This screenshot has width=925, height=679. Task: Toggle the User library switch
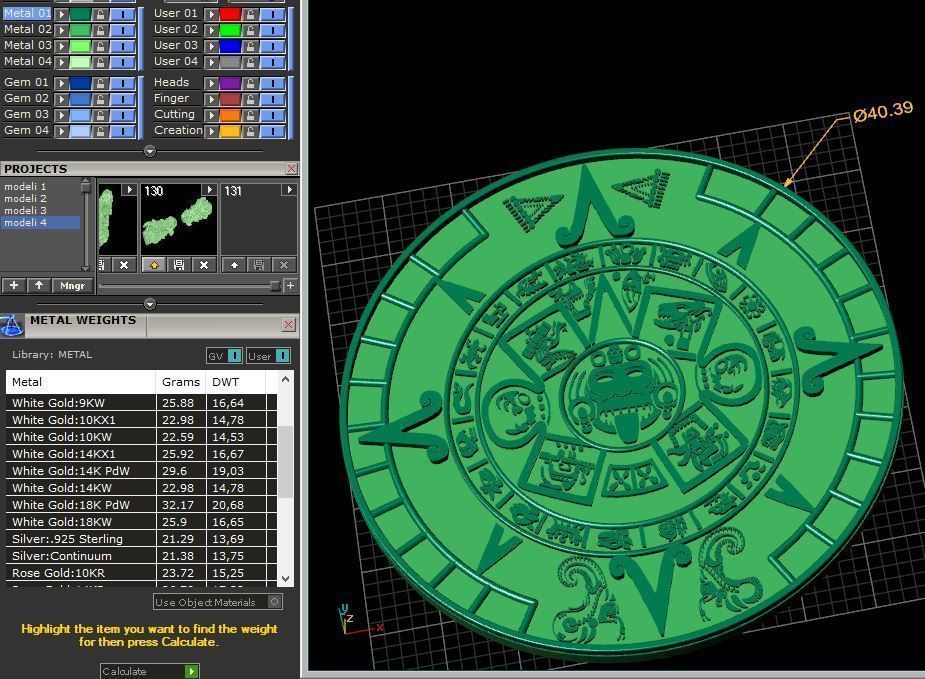(x=268, y=356)
